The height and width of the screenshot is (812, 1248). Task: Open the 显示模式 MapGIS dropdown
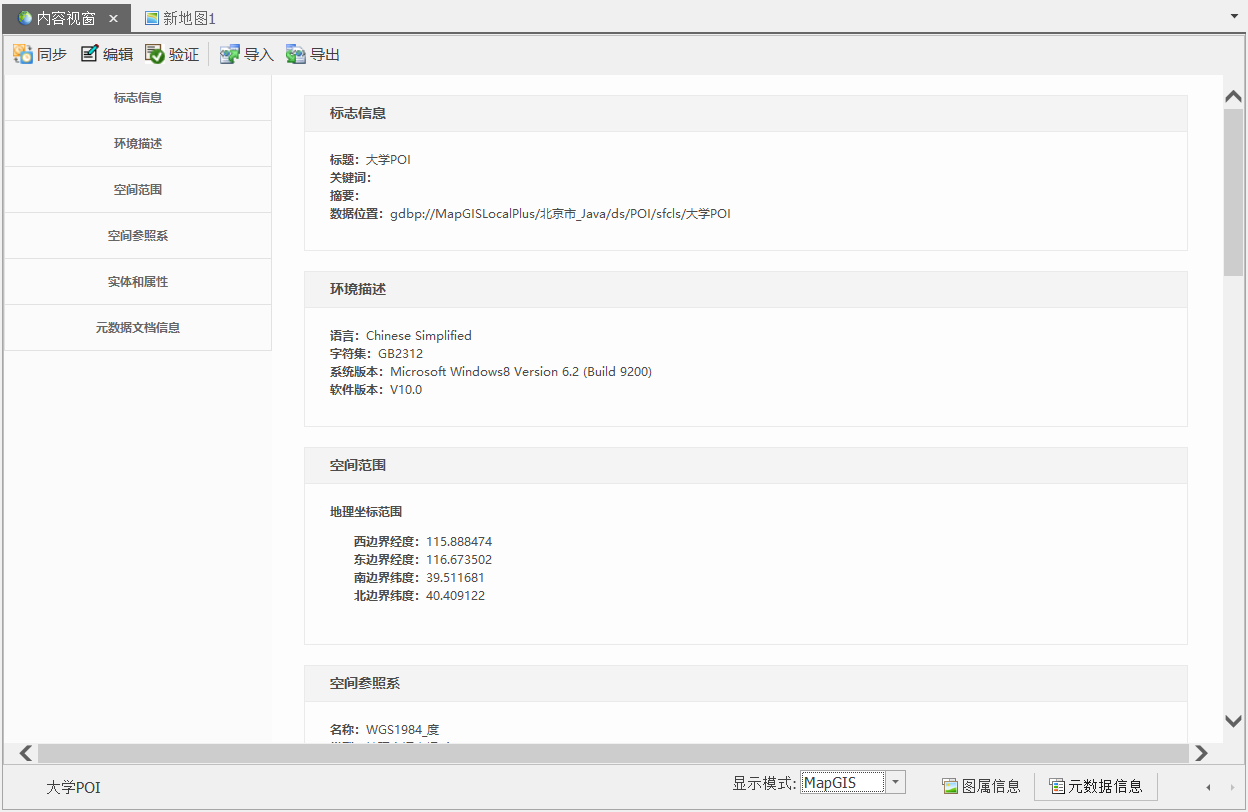pyautogui.click(x=896, y=783)
